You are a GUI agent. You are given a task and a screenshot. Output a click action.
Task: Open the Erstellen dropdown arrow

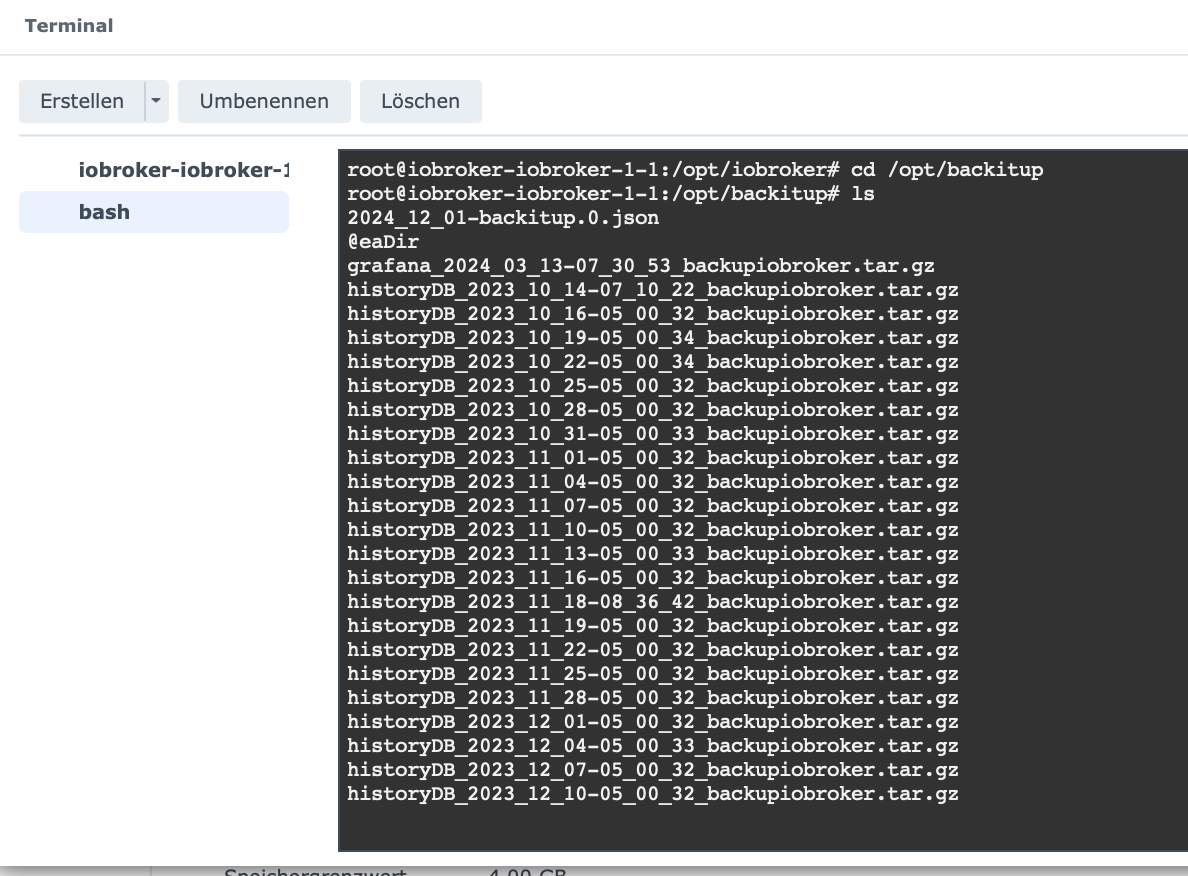pyautogui.click(x=156, y=102)
